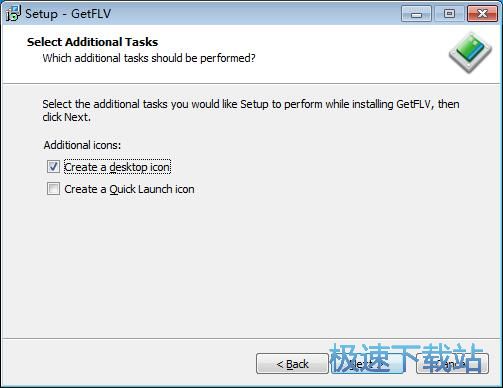Proceed with the Next button

[x=367, y=364]
